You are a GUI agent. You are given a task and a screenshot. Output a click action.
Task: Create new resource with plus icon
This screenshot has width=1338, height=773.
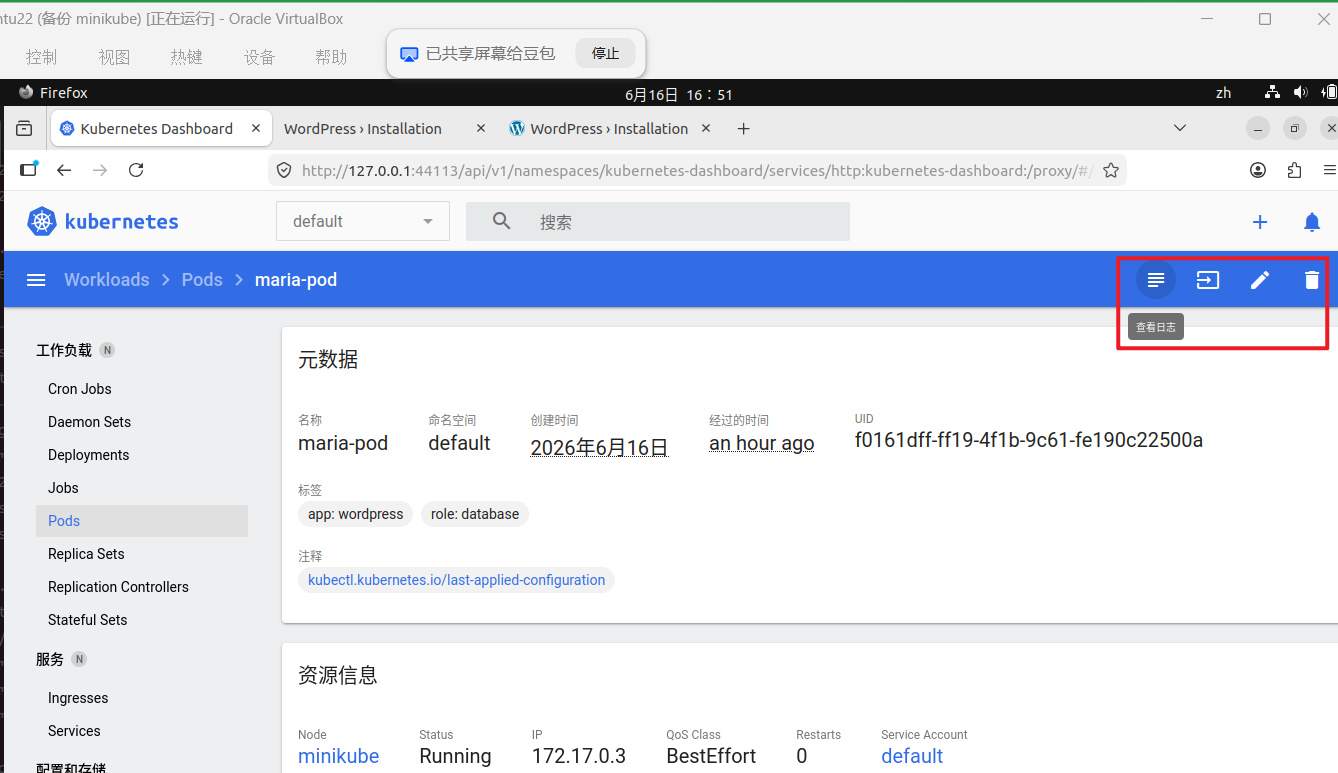(1260, 222)
